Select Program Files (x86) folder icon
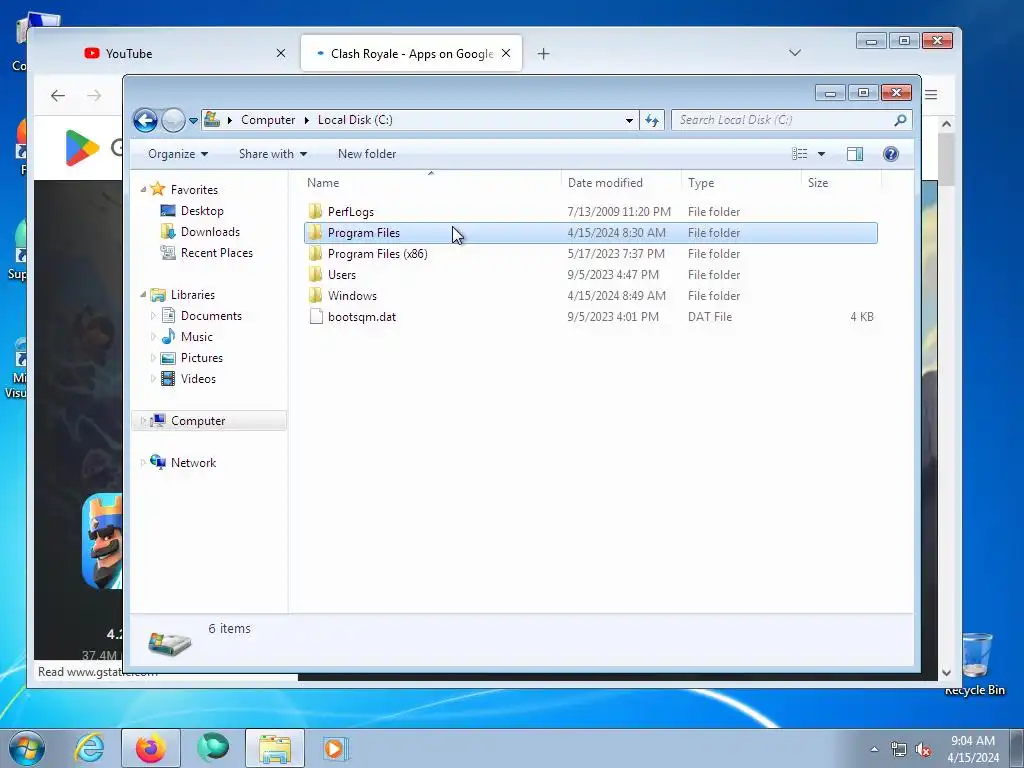The height and width of the screenshot is (768, 1024). (315, 253)
